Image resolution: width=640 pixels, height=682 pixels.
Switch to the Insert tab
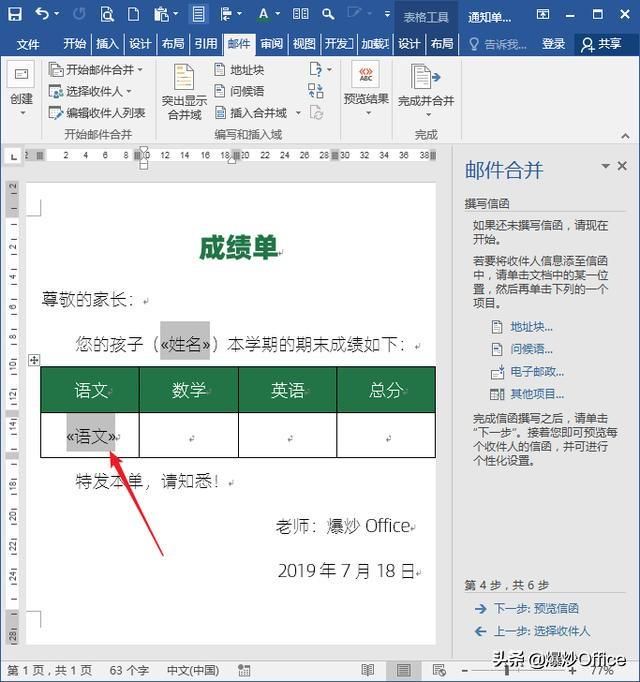click(107, 44)
